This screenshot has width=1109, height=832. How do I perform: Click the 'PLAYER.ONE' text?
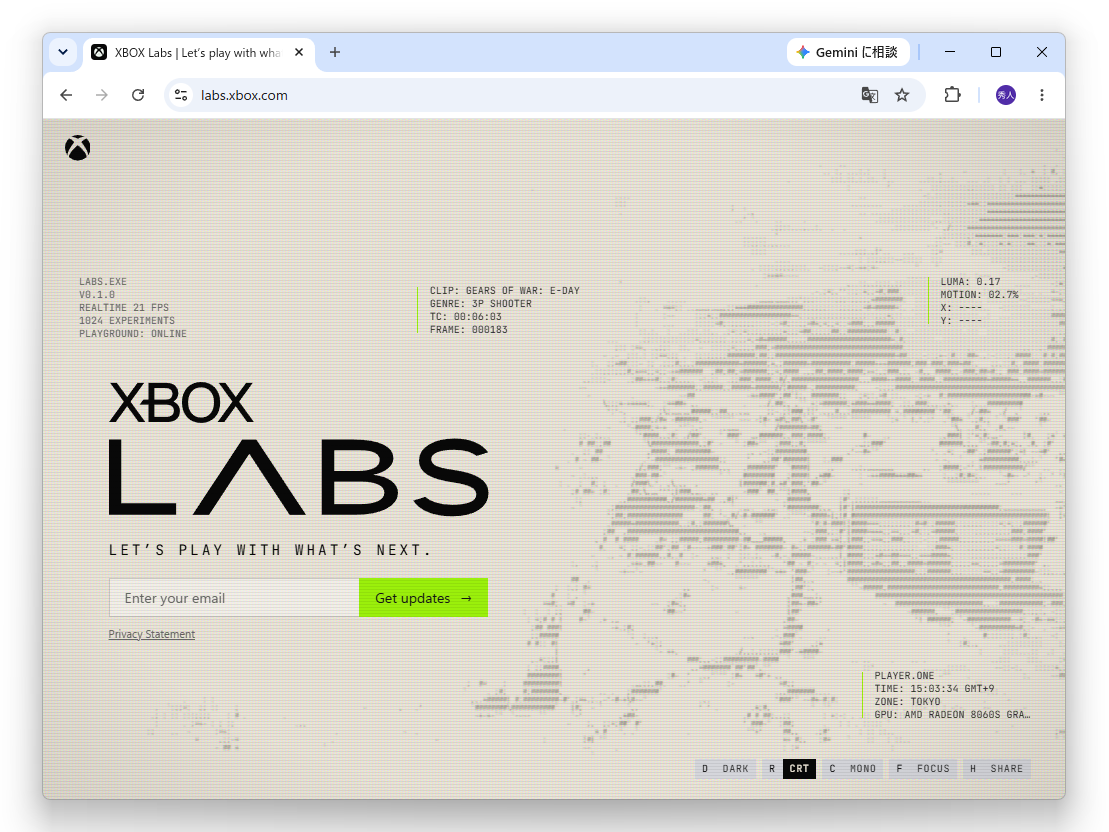(x=904, y=676)
